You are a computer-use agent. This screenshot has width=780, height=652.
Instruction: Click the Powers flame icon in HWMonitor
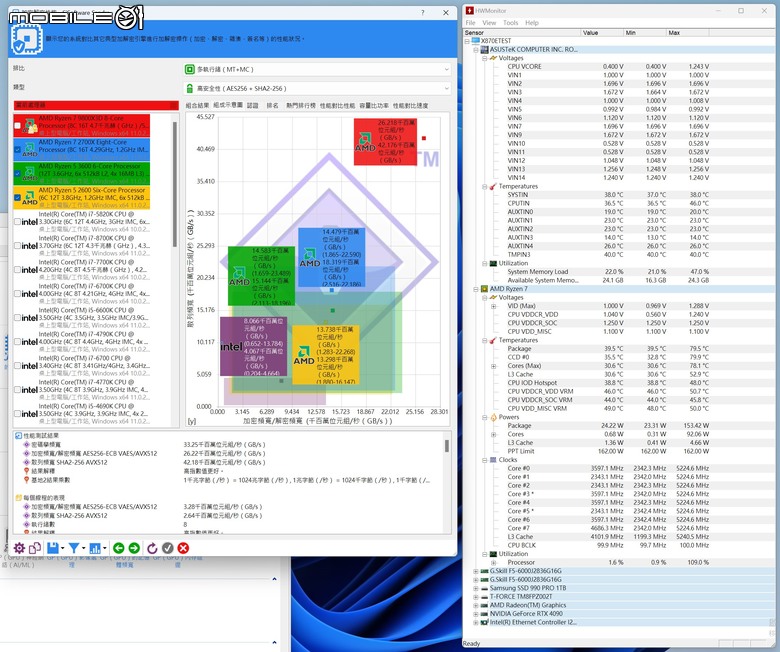pos(493,417)
